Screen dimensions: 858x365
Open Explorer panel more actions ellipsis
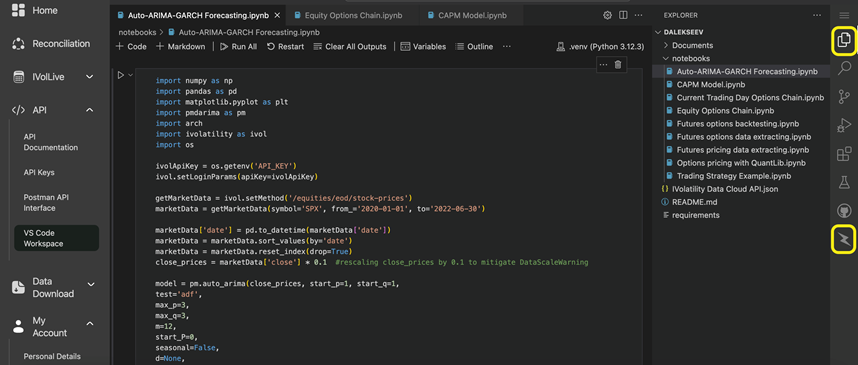click(x=817, y=15)
